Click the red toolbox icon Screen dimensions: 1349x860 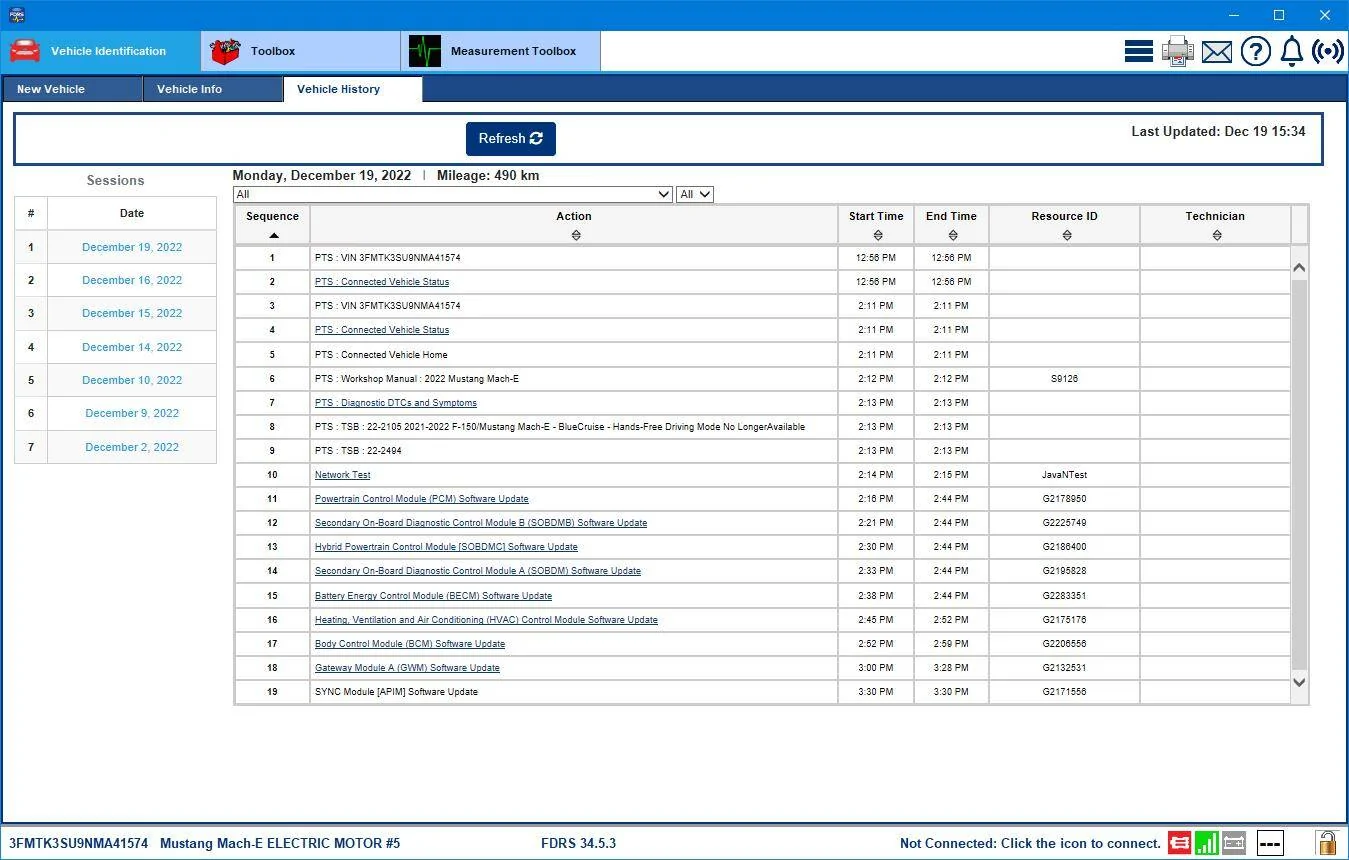(x=225, y=51)
